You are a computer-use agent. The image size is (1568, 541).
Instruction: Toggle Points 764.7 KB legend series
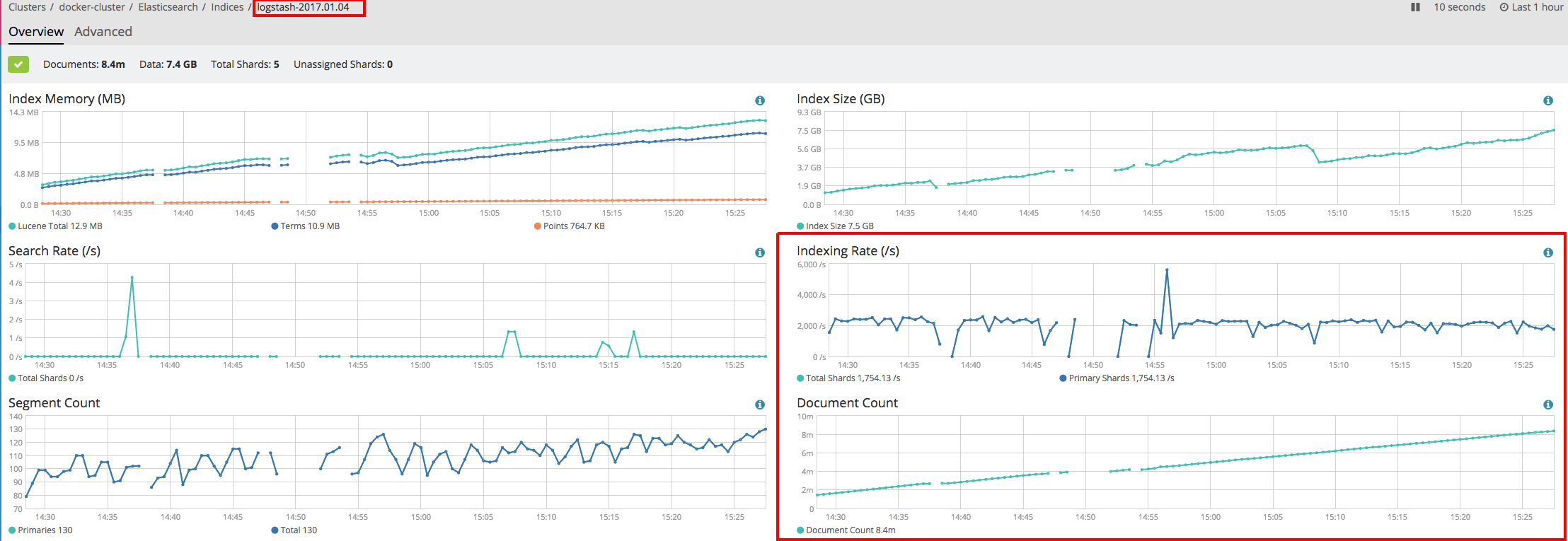570,226
